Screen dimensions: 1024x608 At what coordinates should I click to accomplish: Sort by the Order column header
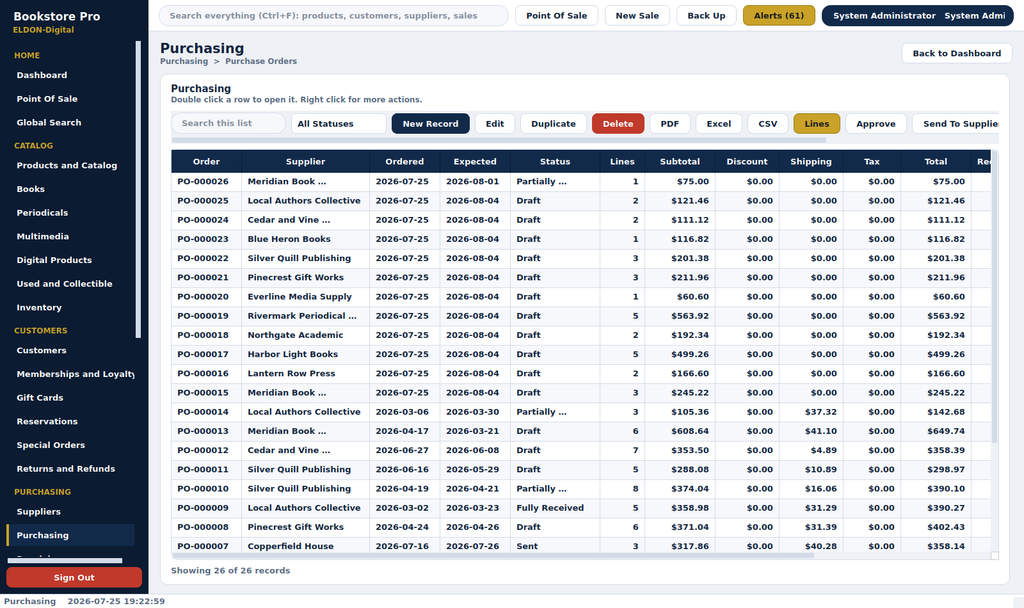pyautogui.click(x=206, y=161)
